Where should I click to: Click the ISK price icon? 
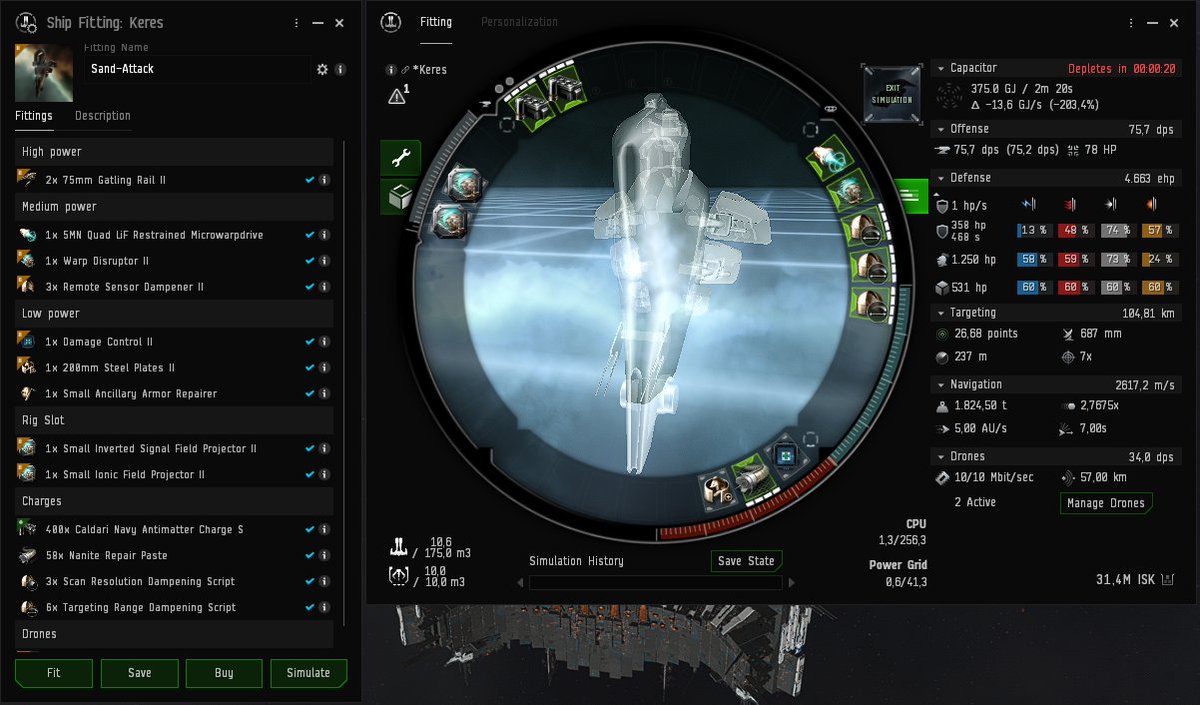pos(1167,580)
